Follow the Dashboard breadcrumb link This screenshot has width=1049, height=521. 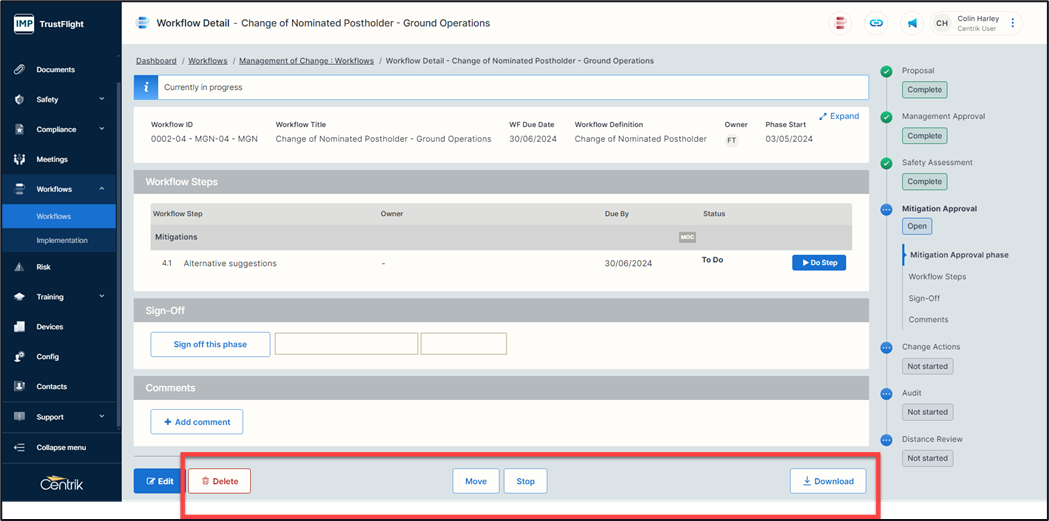(156, 61)
